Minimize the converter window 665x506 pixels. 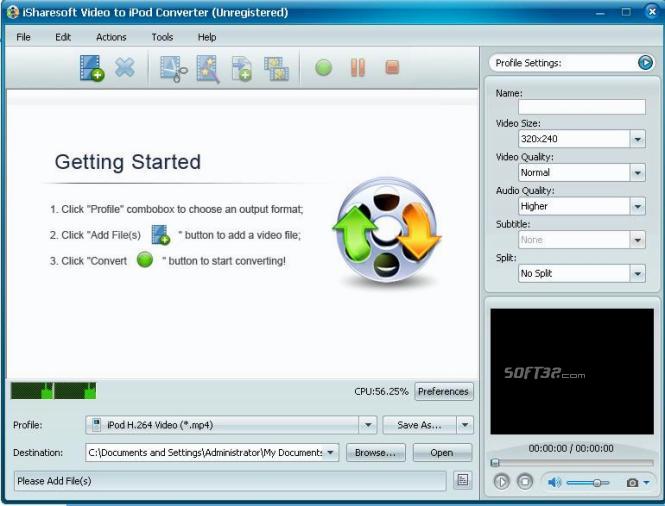click(x=600, y=13)
